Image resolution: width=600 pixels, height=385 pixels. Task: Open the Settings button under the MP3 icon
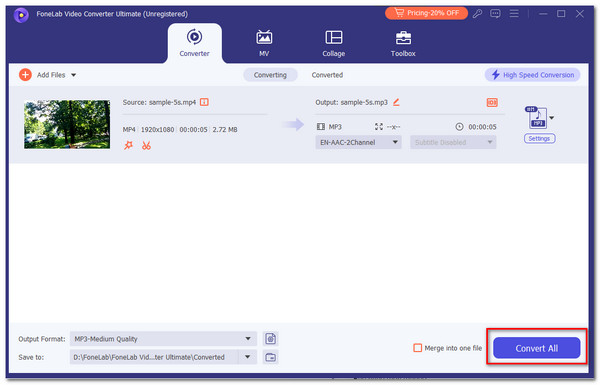[539, 139]
